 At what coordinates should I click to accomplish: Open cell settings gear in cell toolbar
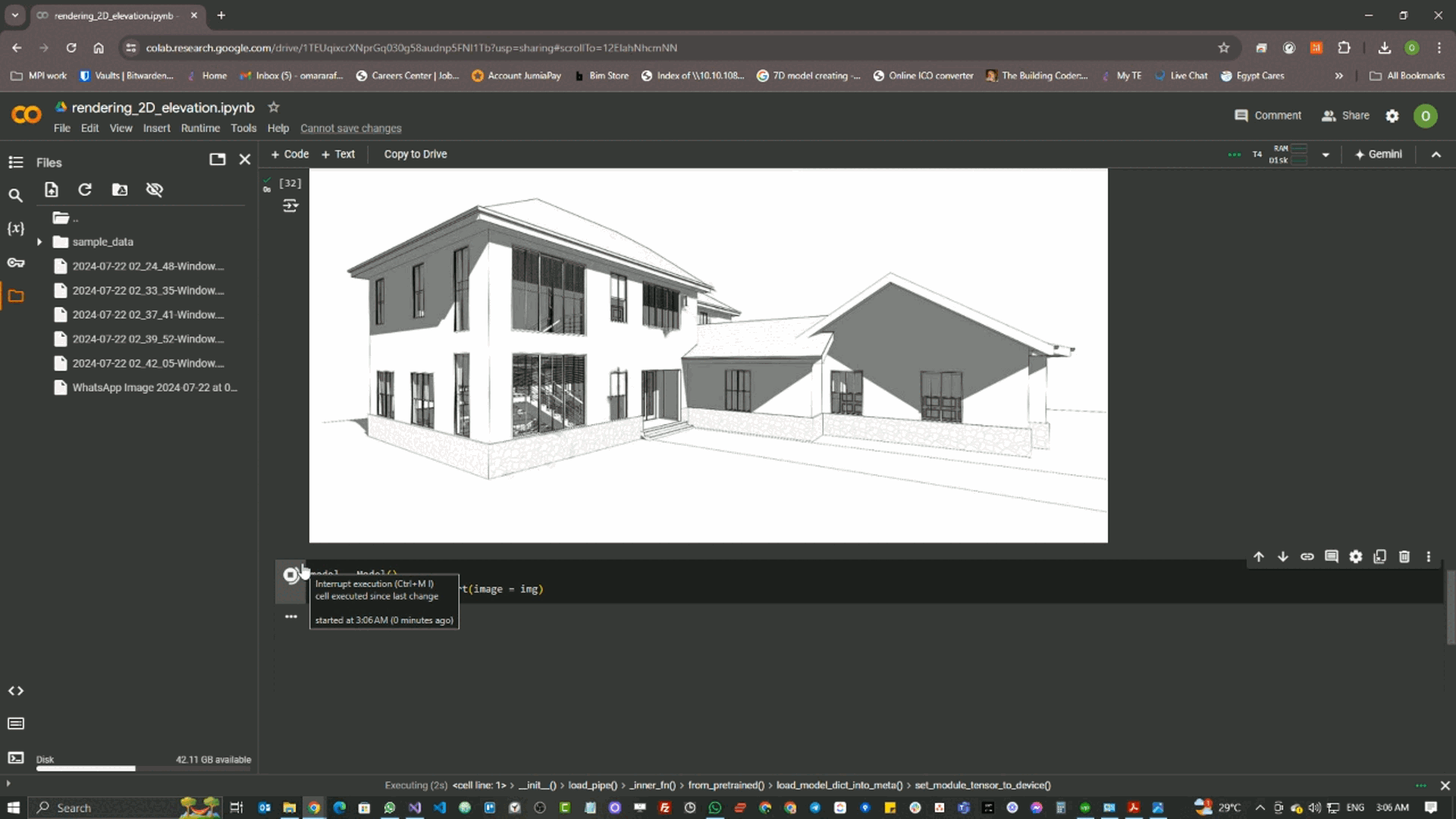[1355, 557]
